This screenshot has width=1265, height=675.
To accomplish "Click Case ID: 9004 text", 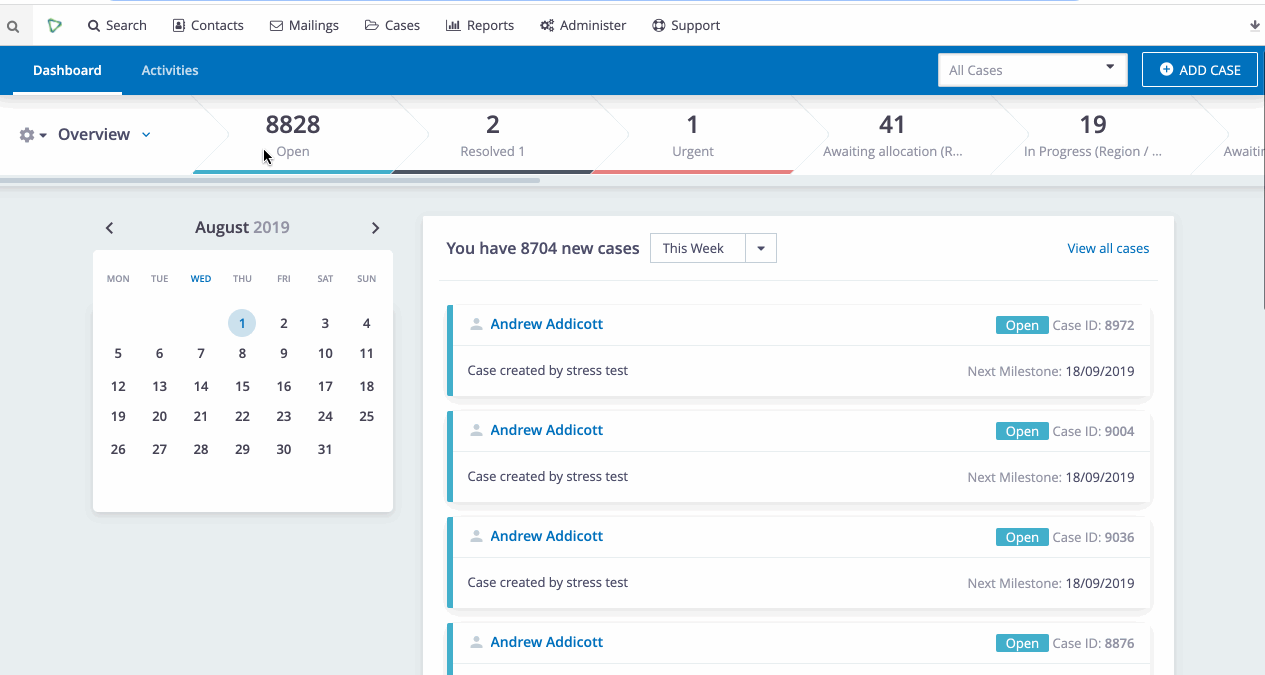I will (1093, 431).
